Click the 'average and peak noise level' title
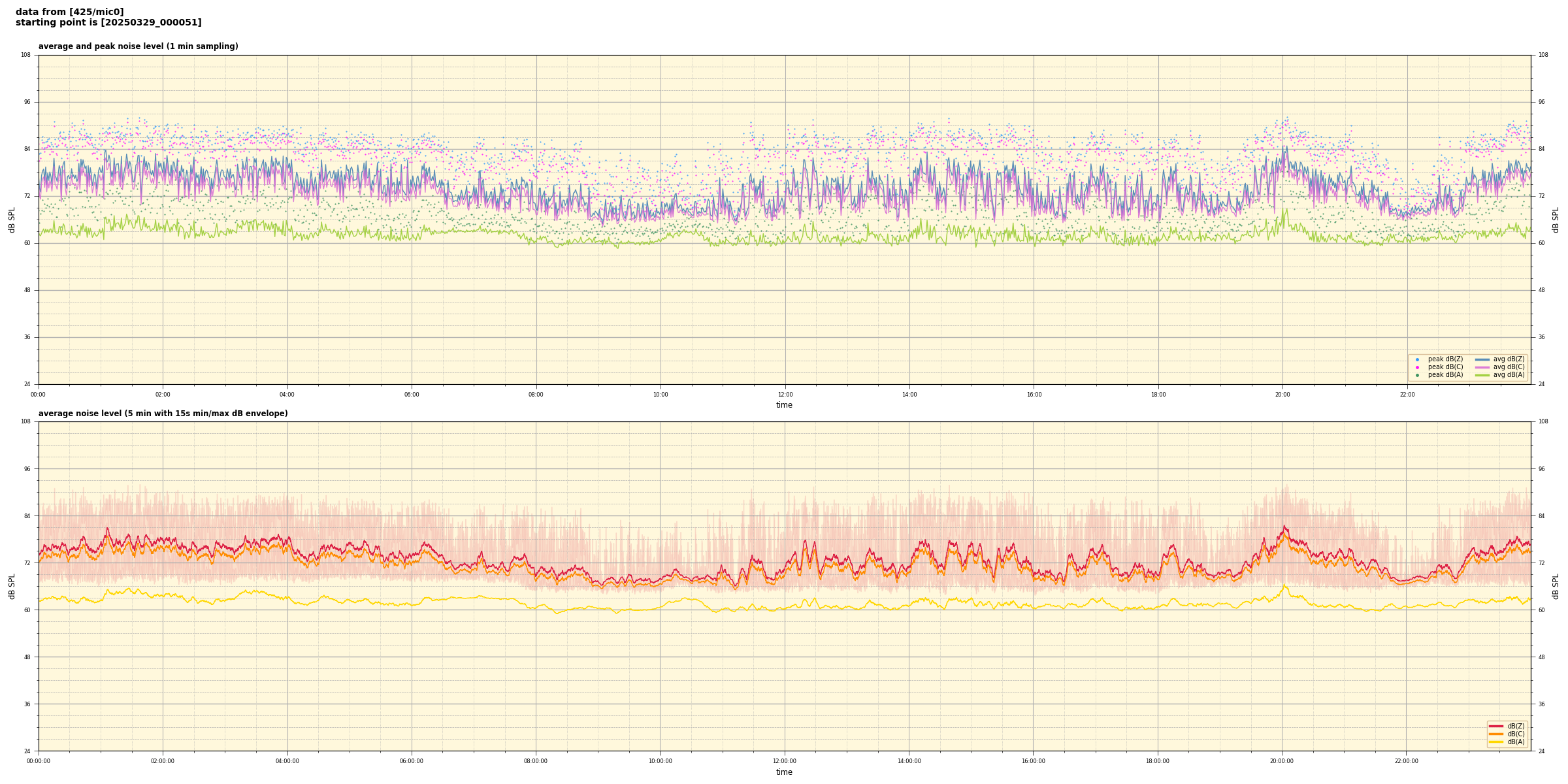 point(138,46)
